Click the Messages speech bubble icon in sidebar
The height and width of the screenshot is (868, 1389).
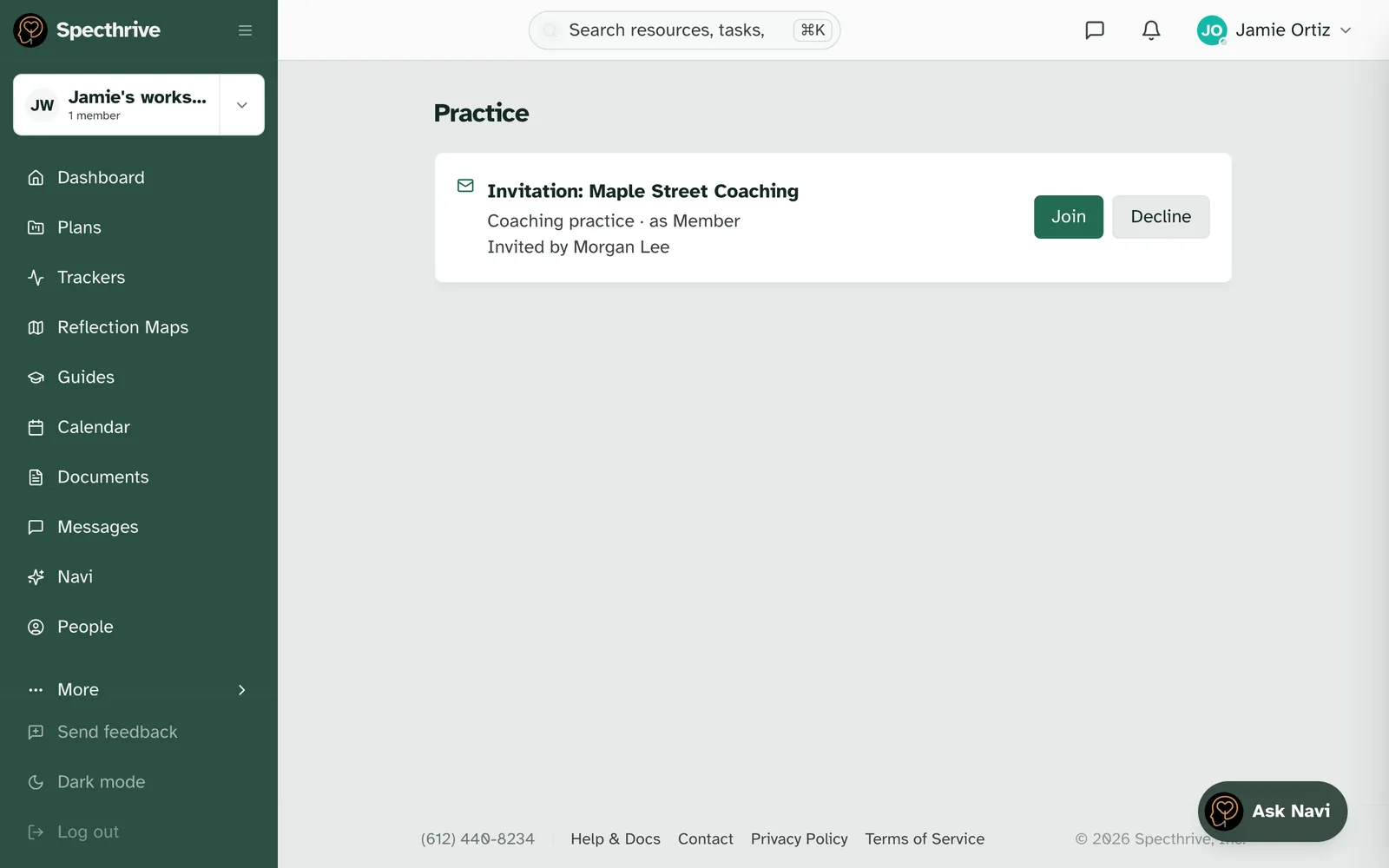(36, 527)
